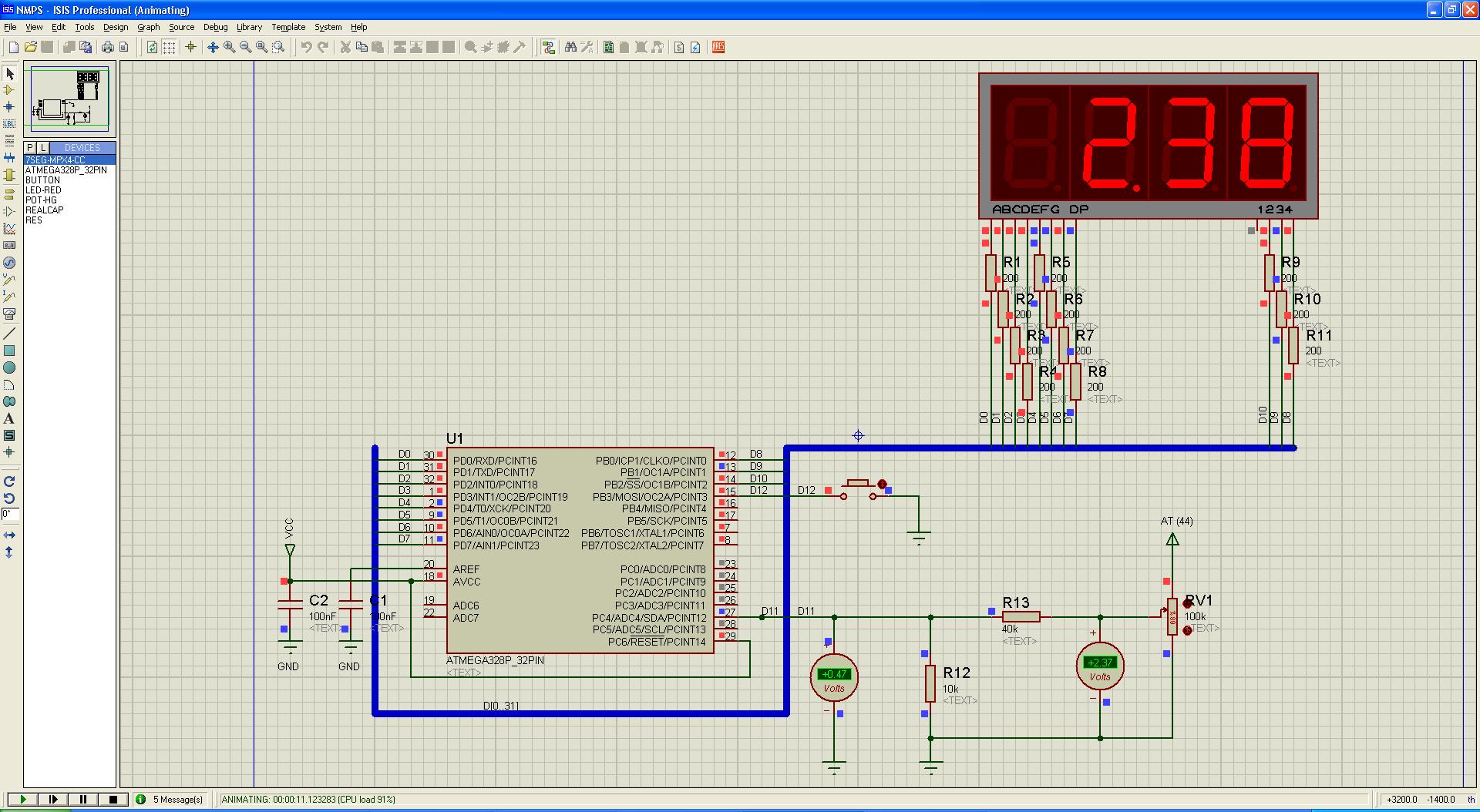Open the Template menu
1480x812 pixels.
288,27
